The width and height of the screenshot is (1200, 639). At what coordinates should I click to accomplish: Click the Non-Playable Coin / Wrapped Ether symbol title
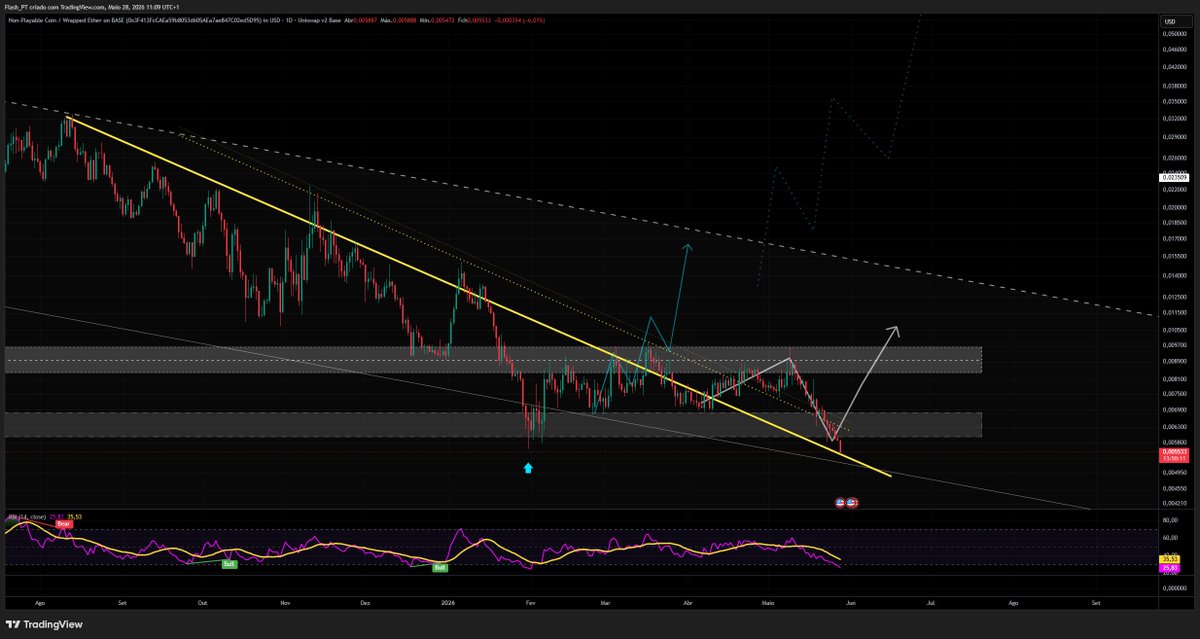coord(55,21)
